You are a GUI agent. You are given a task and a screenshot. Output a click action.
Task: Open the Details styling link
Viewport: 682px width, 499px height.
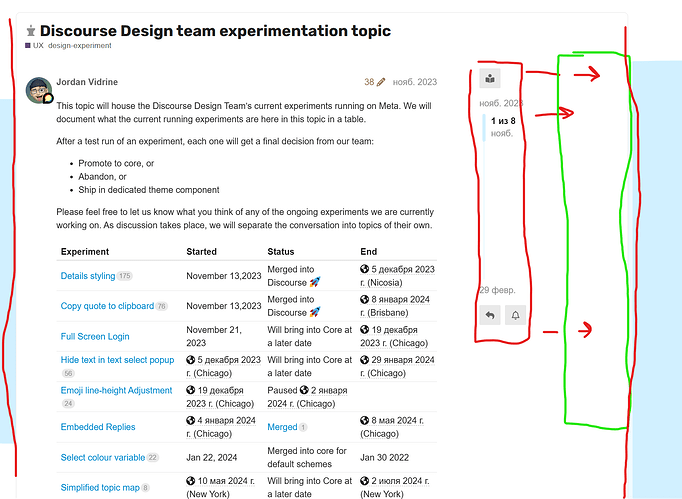(88, 276)
